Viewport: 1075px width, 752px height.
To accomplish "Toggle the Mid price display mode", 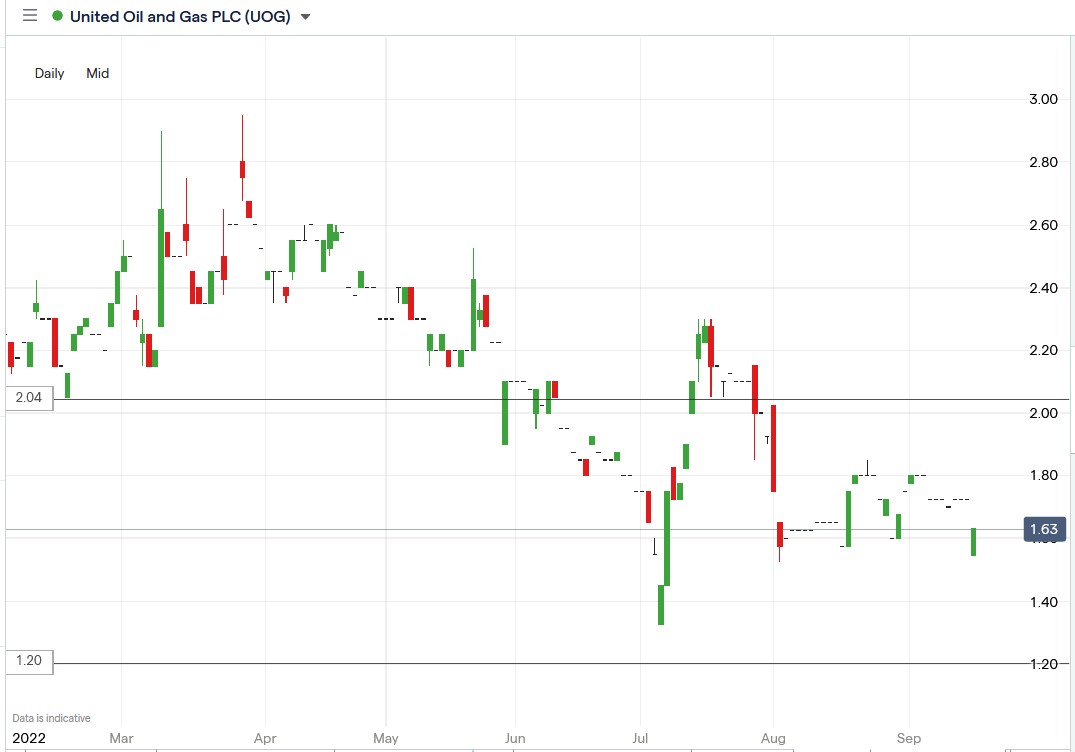I will (x=96, y=73).
